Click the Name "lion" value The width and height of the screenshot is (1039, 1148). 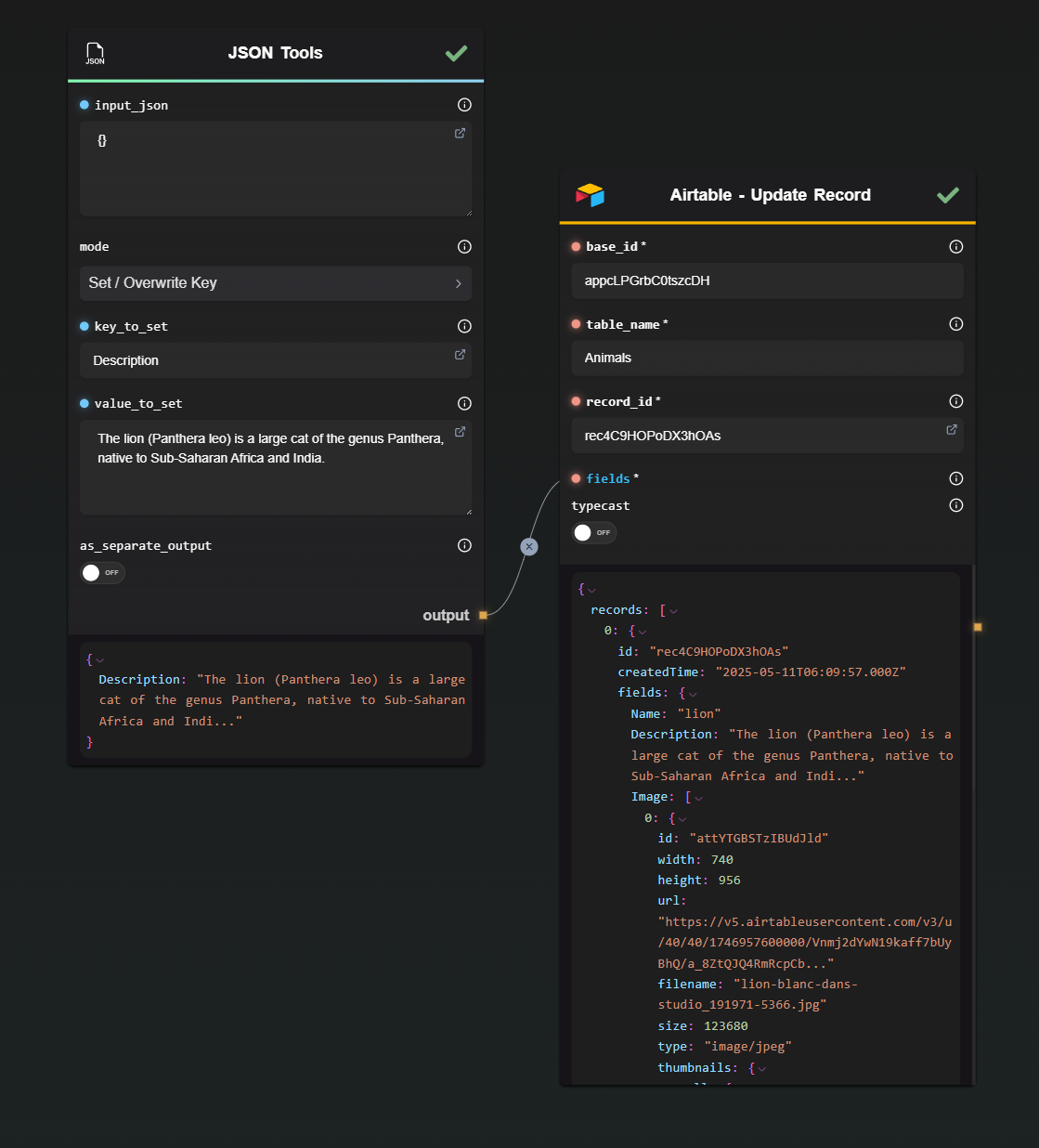click(x=699, y=713)
